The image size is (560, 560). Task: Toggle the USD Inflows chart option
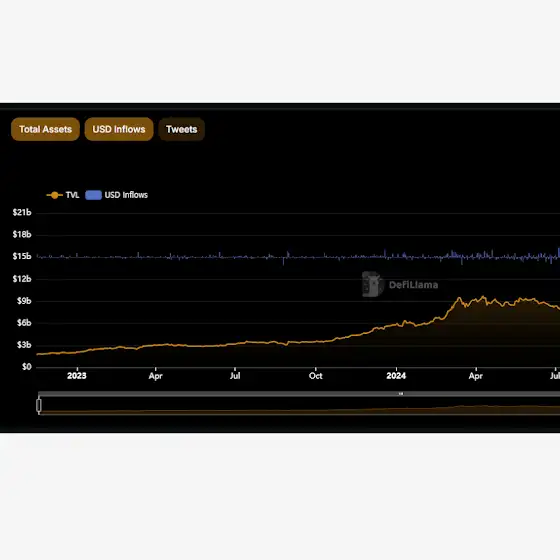119,129
